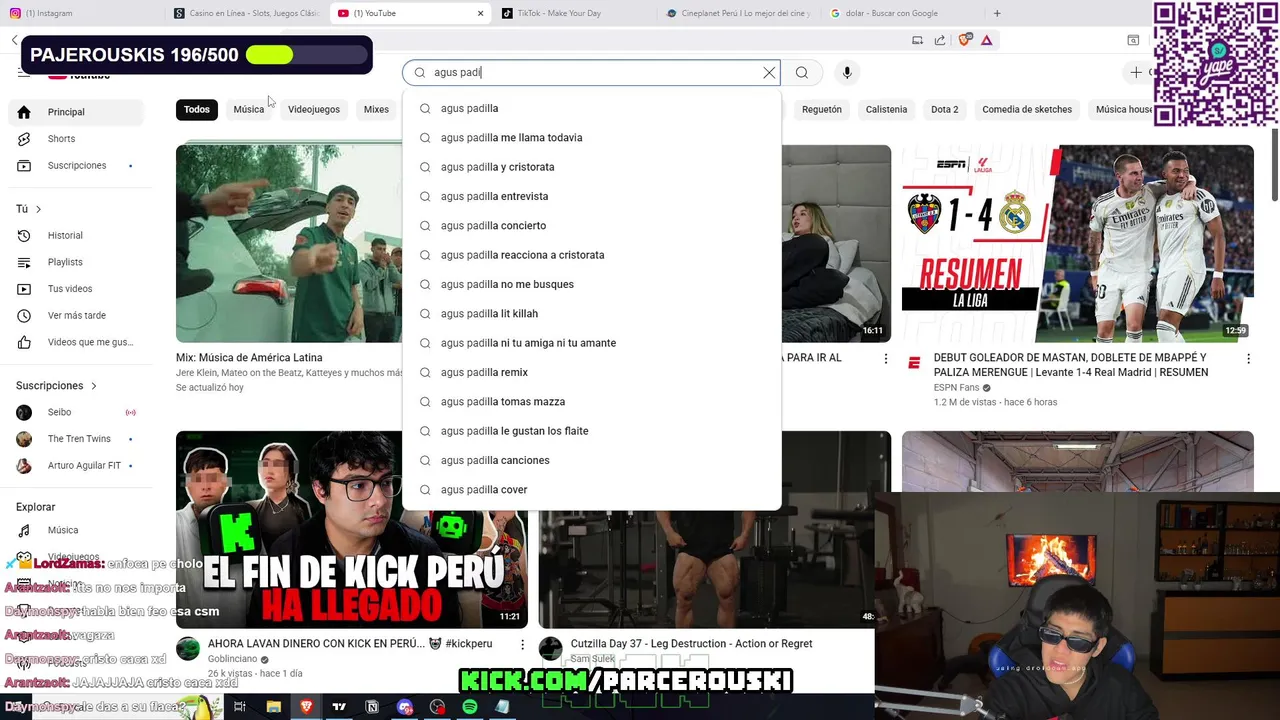Screen dimensions: 1280x720
Task: Select suggestion 'agus padilla canciones'
Action: (592, 460)
